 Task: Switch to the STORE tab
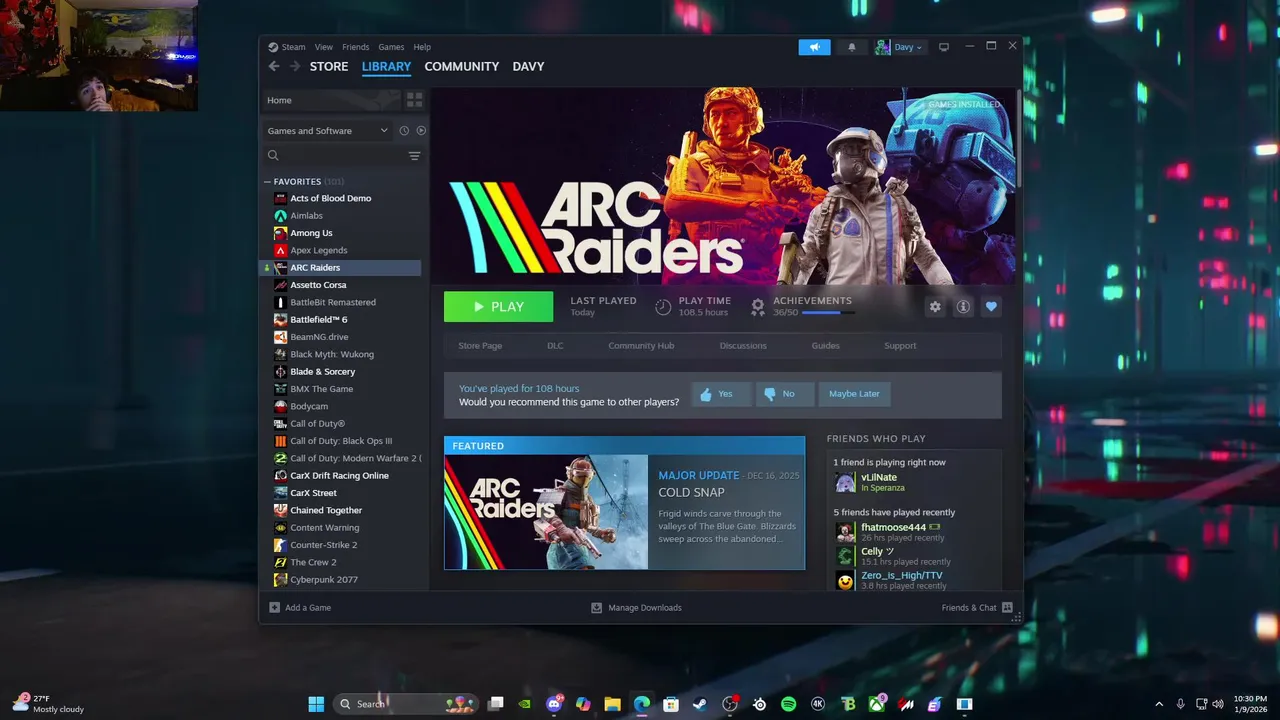329,66
